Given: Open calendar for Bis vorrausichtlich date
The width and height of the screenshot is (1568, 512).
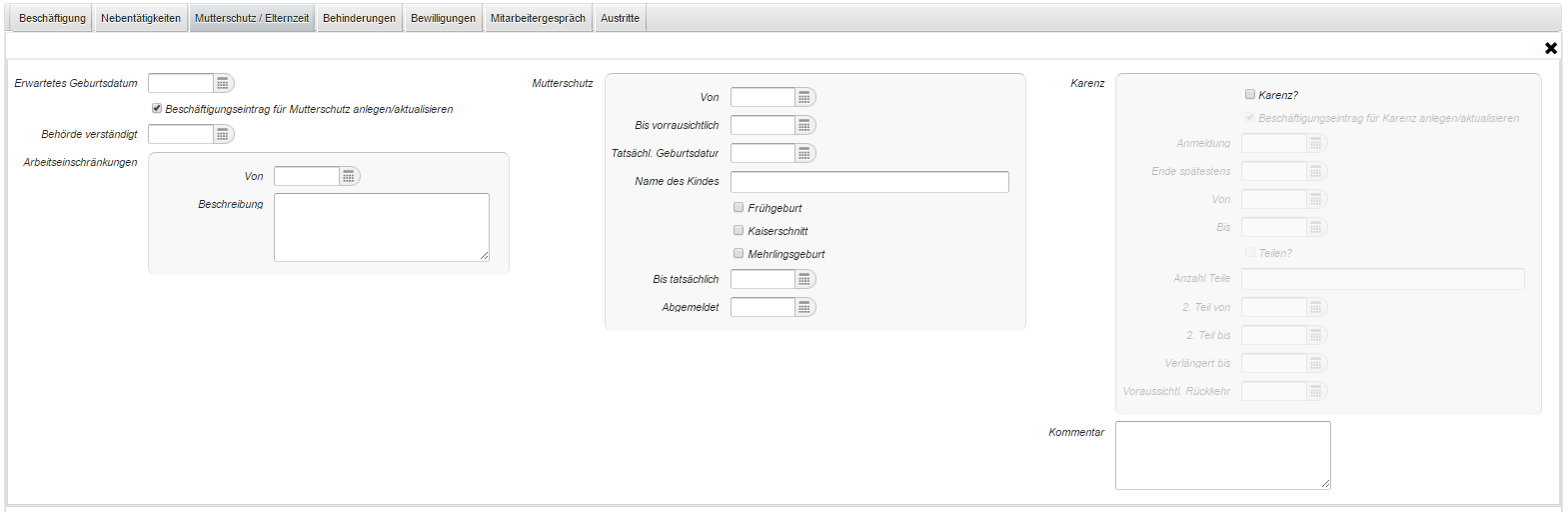Looking at the screenshot, I should (x=804, y=126).
